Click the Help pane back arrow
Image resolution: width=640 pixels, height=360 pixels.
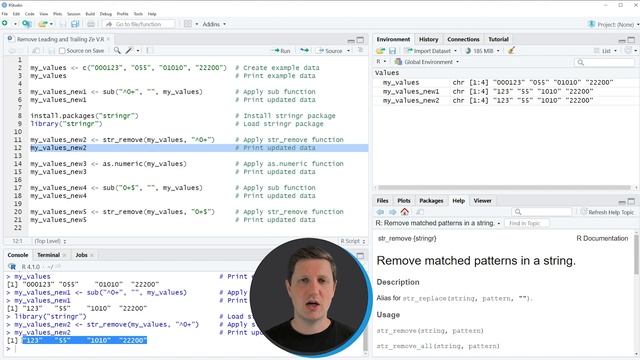[380, 212]
